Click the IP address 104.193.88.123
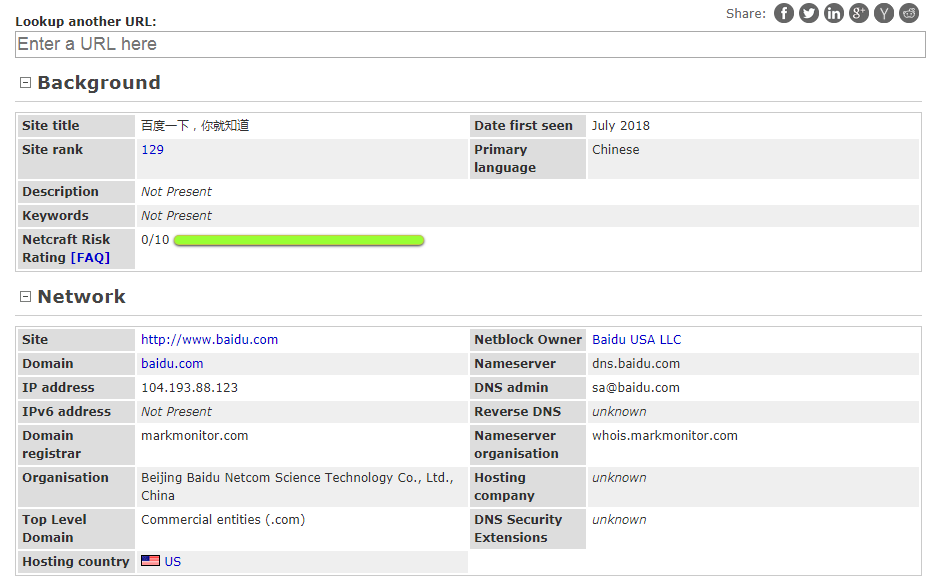The width and height of the screenshot is (927, 580). pos(189,388)
